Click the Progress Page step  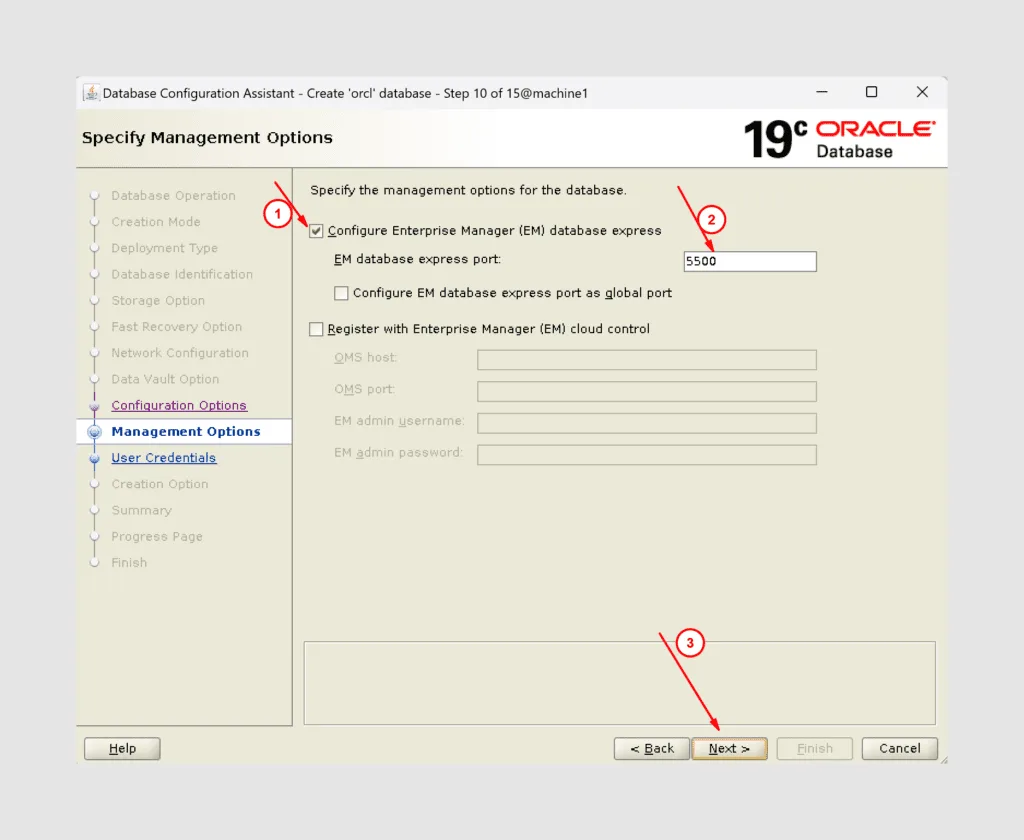point(157,536)
